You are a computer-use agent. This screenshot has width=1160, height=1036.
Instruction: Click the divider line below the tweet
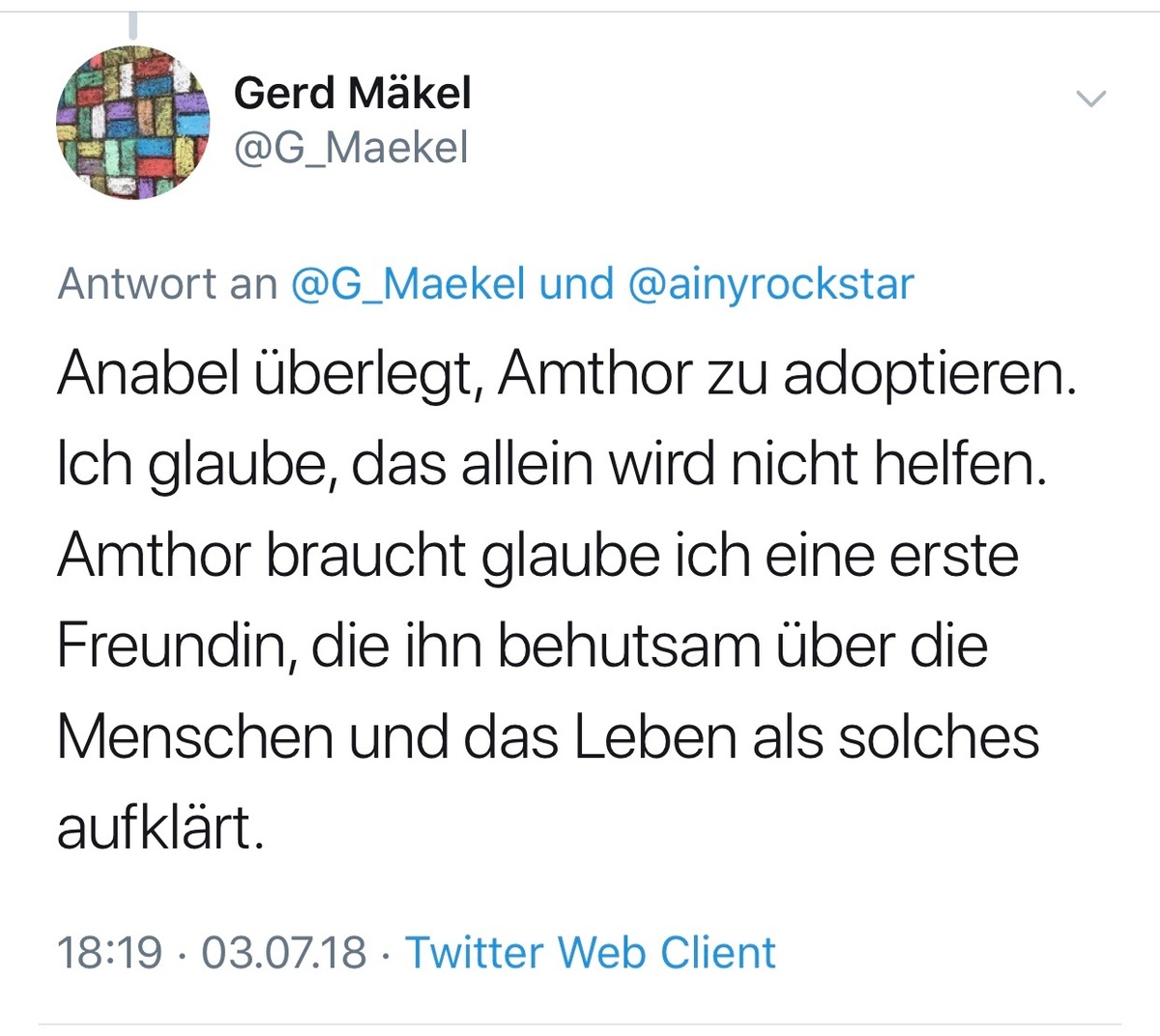pyautogui.click(x=580, y=1023)
